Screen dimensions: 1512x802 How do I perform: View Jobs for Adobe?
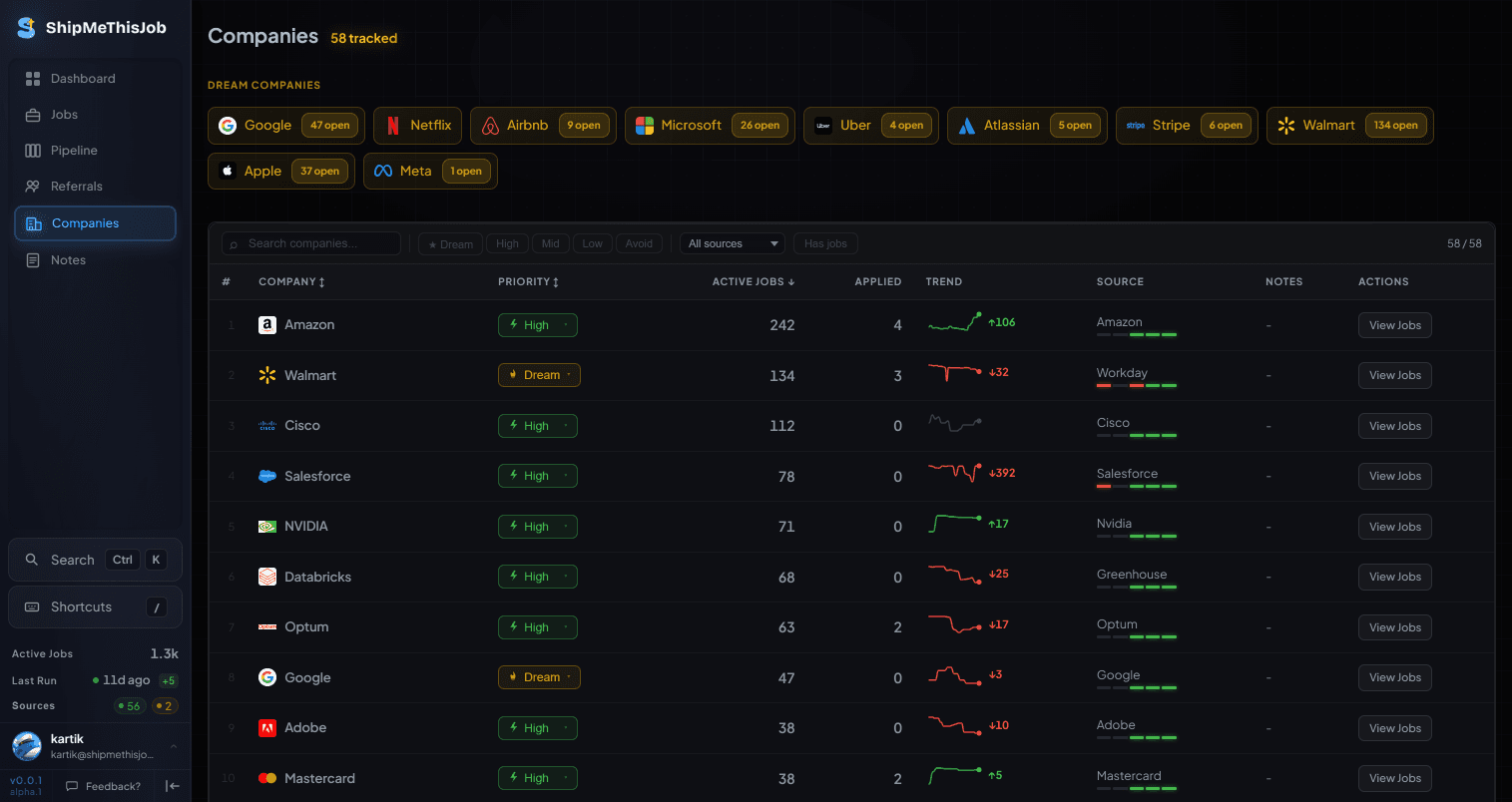pos(1395,728)
